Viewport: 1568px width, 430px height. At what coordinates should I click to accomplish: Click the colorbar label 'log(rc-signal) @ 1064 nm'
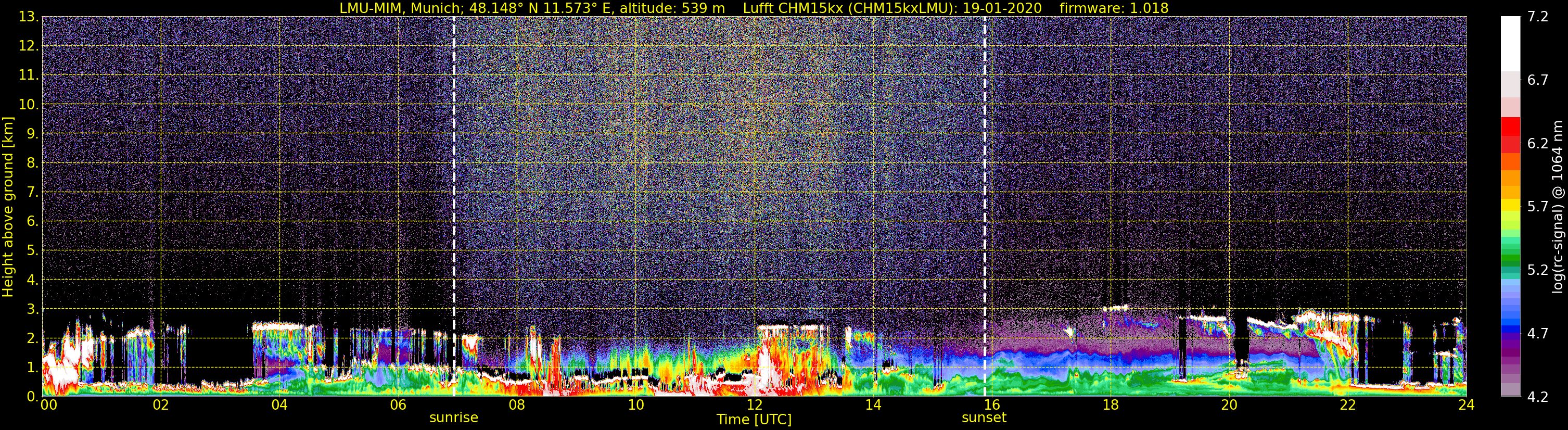point(1557,207)
